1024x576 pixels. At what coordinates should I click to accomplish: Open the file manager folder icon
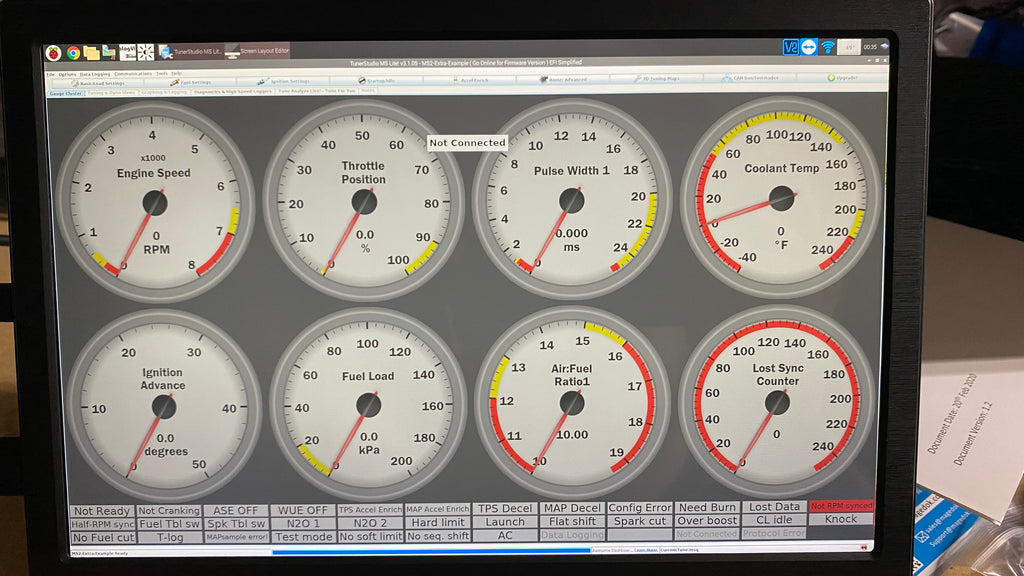[x=91, y=52]
